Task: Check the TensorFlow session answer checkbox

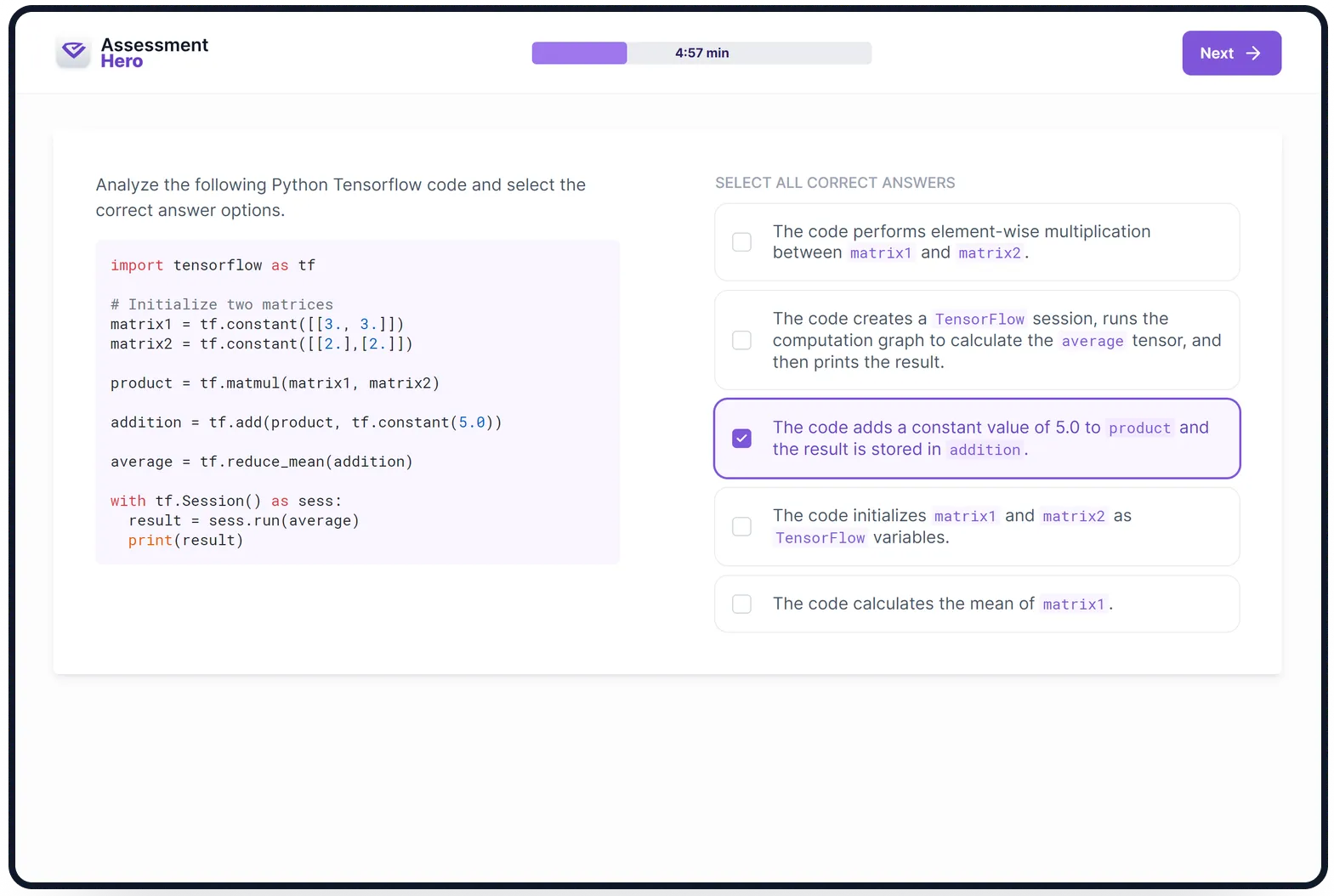Action: (x=742, y=340)
